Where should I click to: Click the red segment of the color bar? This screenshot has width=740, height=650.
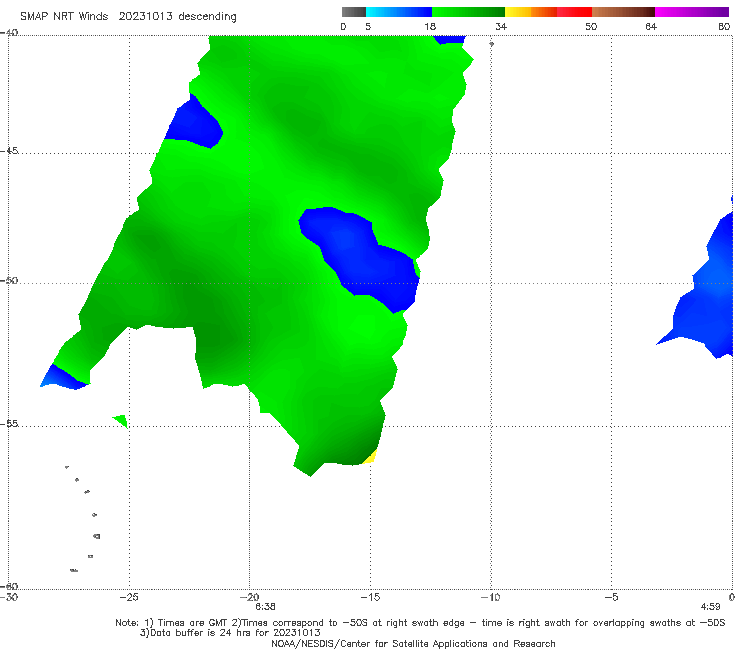tap(574, 12)
